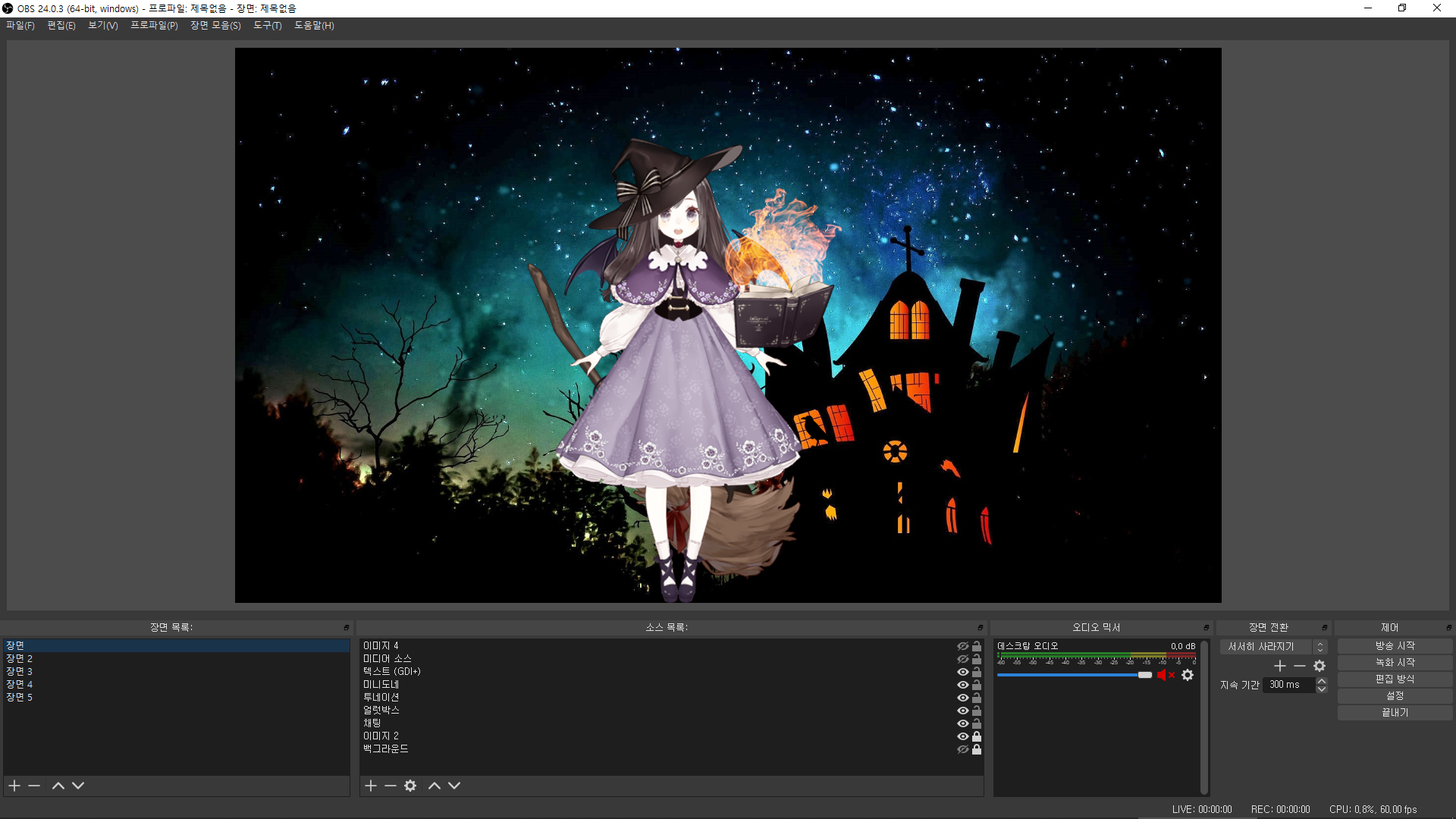This screenshot has height=819, width=1456.
Task: Move selected source up with arrow
Action: [435, 786]
